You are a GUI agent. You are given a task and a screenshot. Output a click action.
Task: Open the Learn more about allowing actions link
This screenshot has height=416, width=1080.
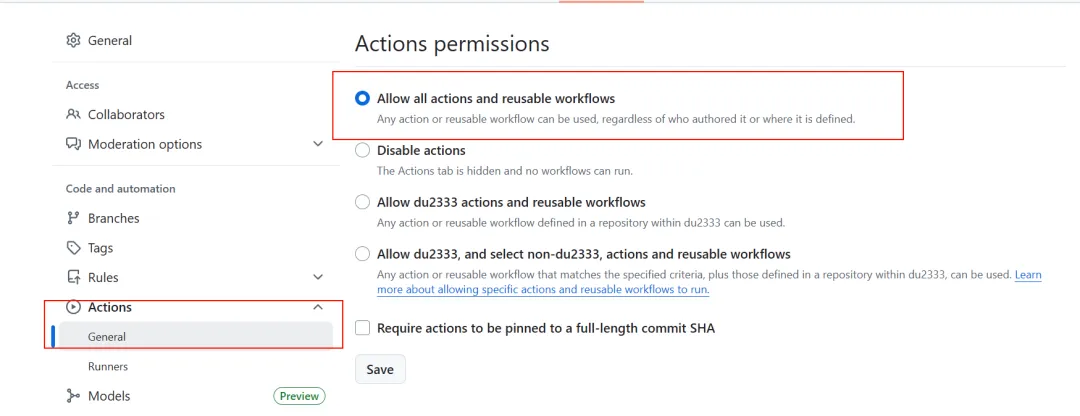tap(709, 282)
